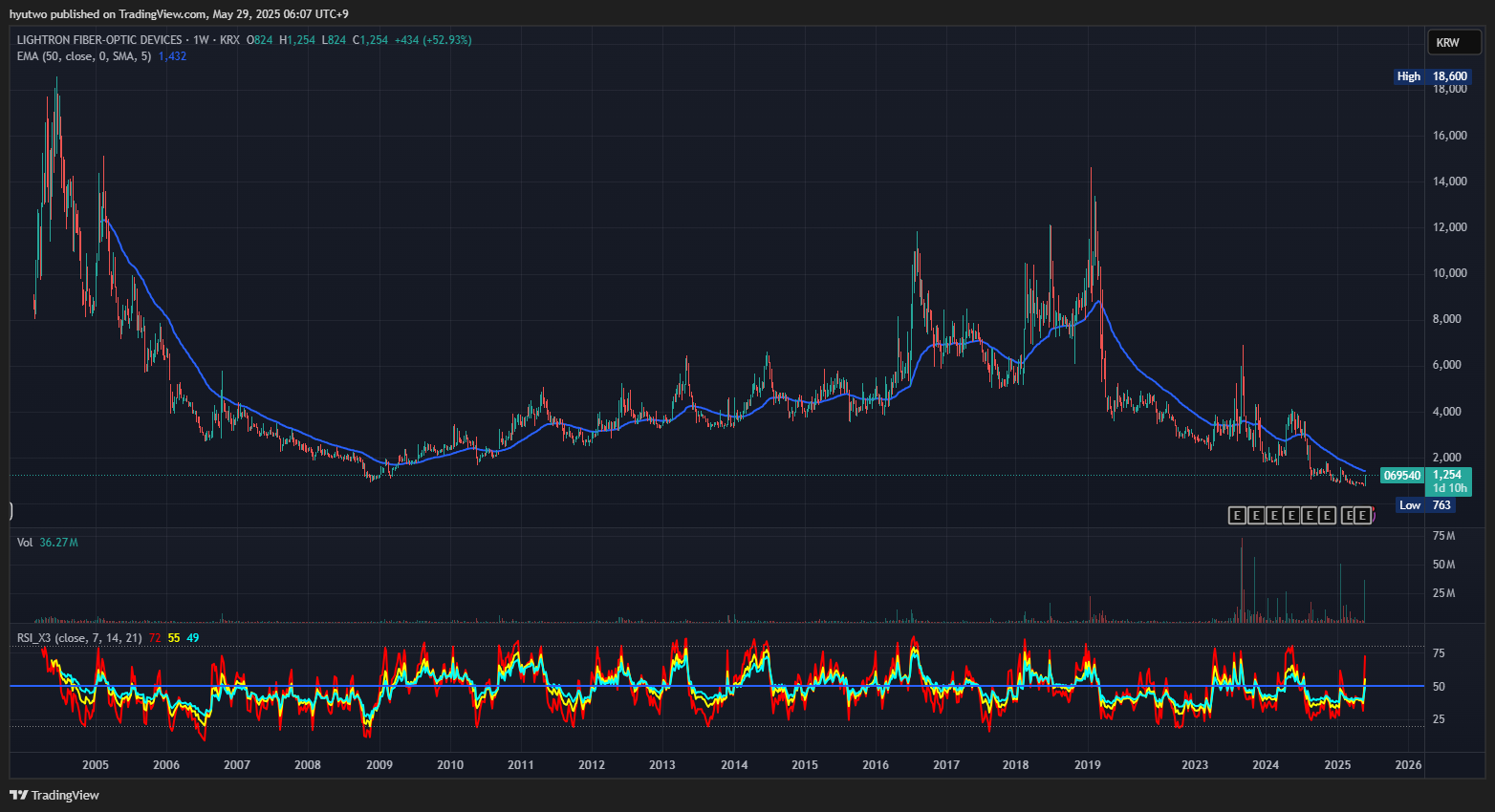Viewport: 1495px width, 812px height.
Task: Click the 4,000 price axis label
Action: [x=1447, y=412]
